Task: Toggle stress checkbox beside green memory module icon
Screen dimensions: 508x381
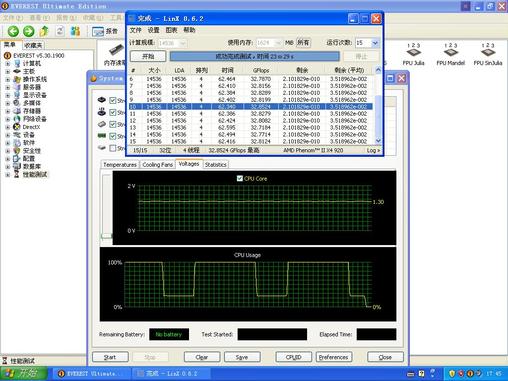Action: click(113, 136)
